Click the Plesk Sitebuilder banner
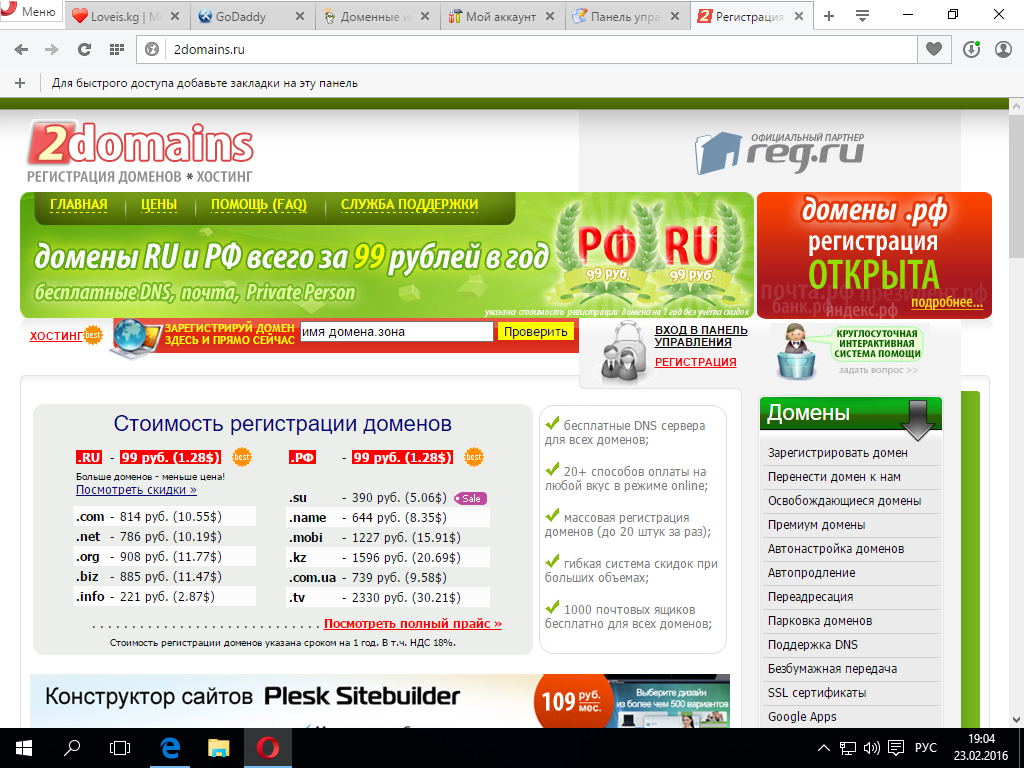1024x768 pixels. tap(380, 701)
